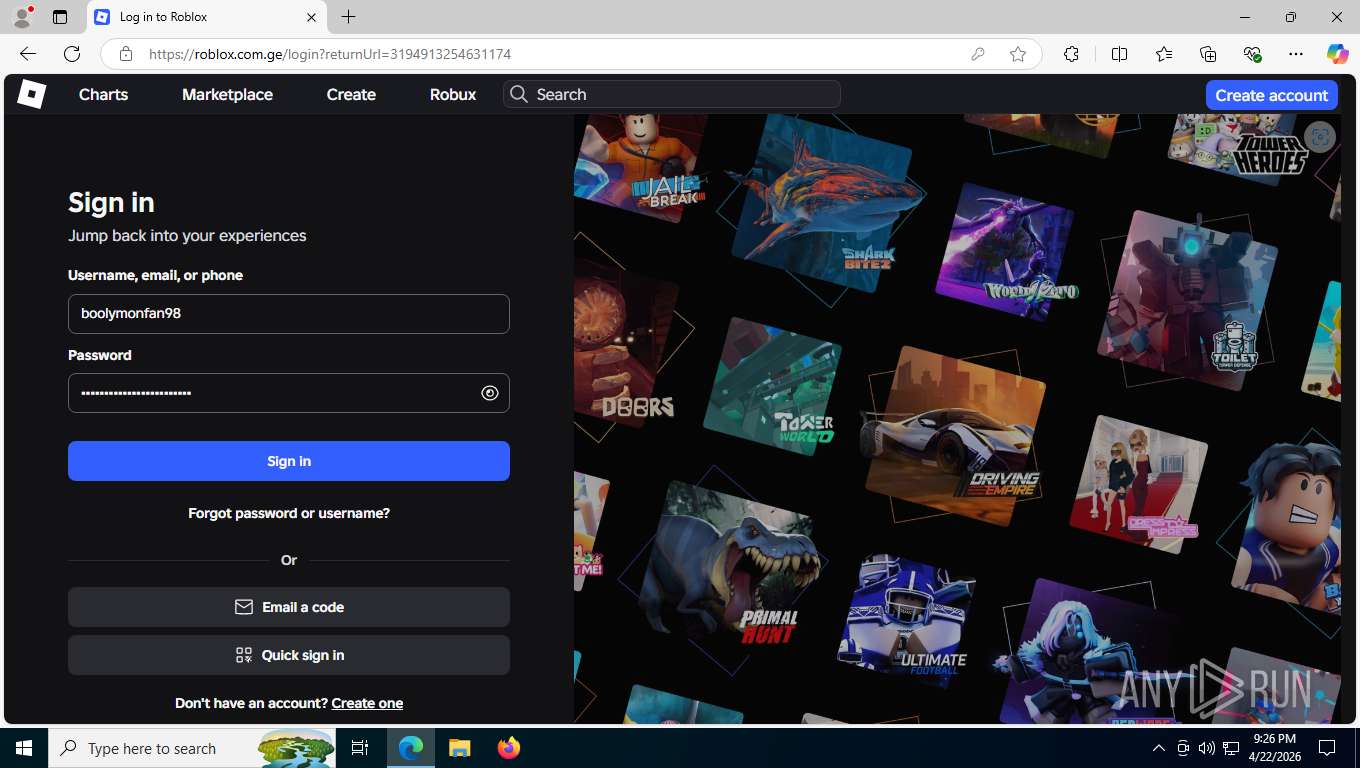This screenshot has height=768, width=1360.
Task: Refresh the page with the reload icon
Action: [x=72, y=54]
